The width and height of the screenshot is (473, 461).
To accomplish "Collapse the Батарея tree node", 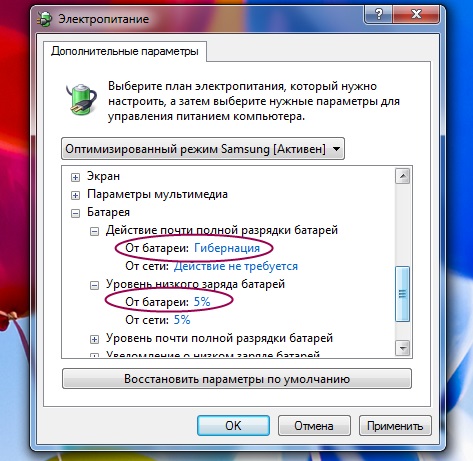I will tap(75, 213).
